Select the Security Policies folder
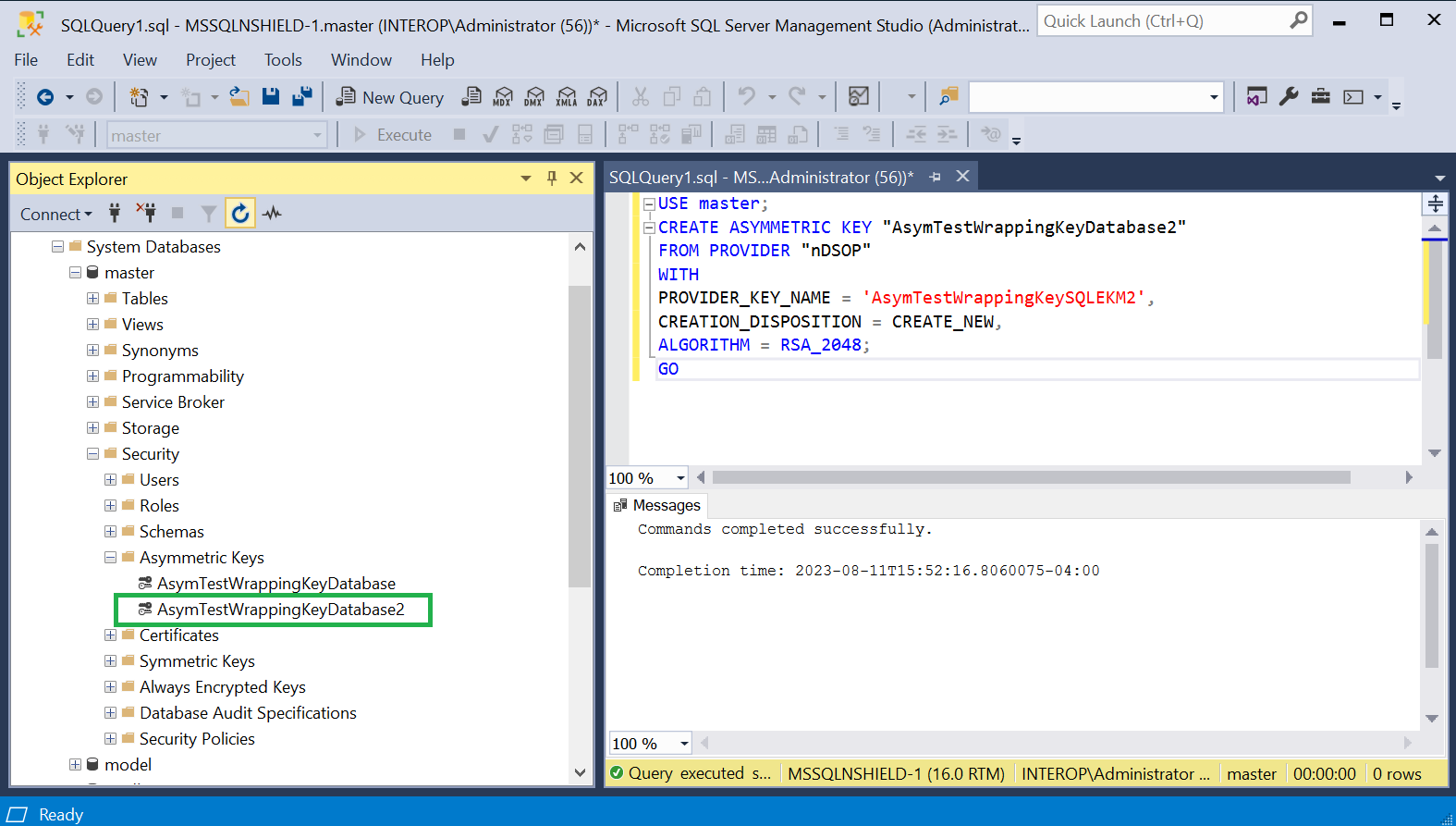The height and width of the screenshot is (826, 1456). (197, 739)
